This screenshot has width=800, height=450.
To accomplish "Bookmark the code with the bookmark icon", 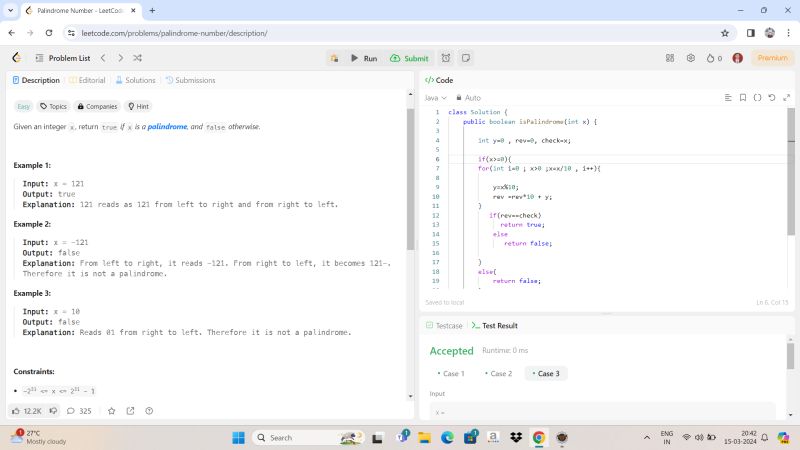I will point(743,98).
